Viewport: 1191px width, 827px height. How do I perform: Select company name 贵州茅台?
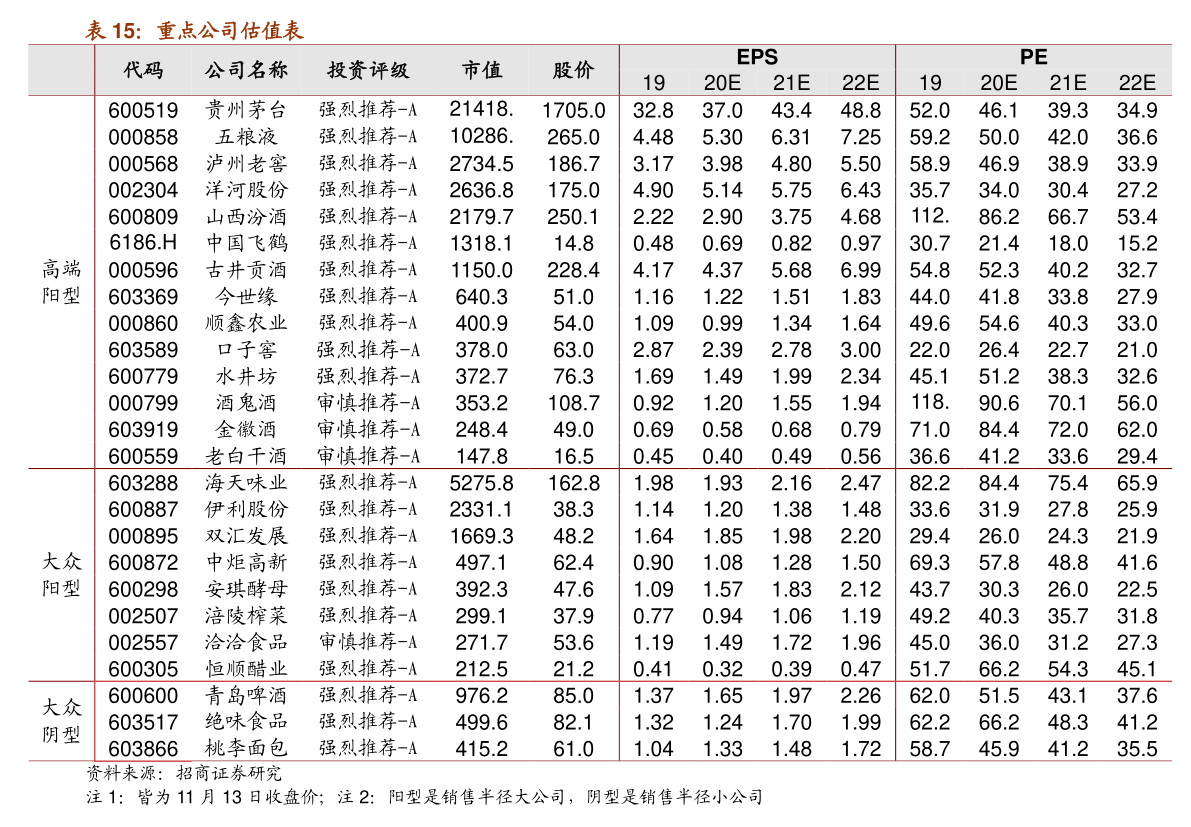246,110
